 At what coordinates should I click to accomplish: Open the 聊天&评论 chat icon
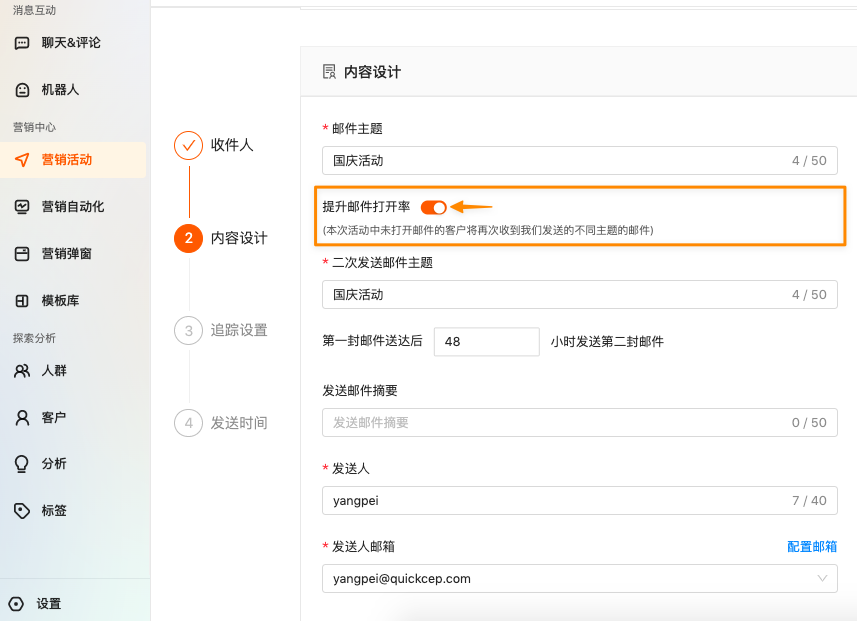click(22, 43)
